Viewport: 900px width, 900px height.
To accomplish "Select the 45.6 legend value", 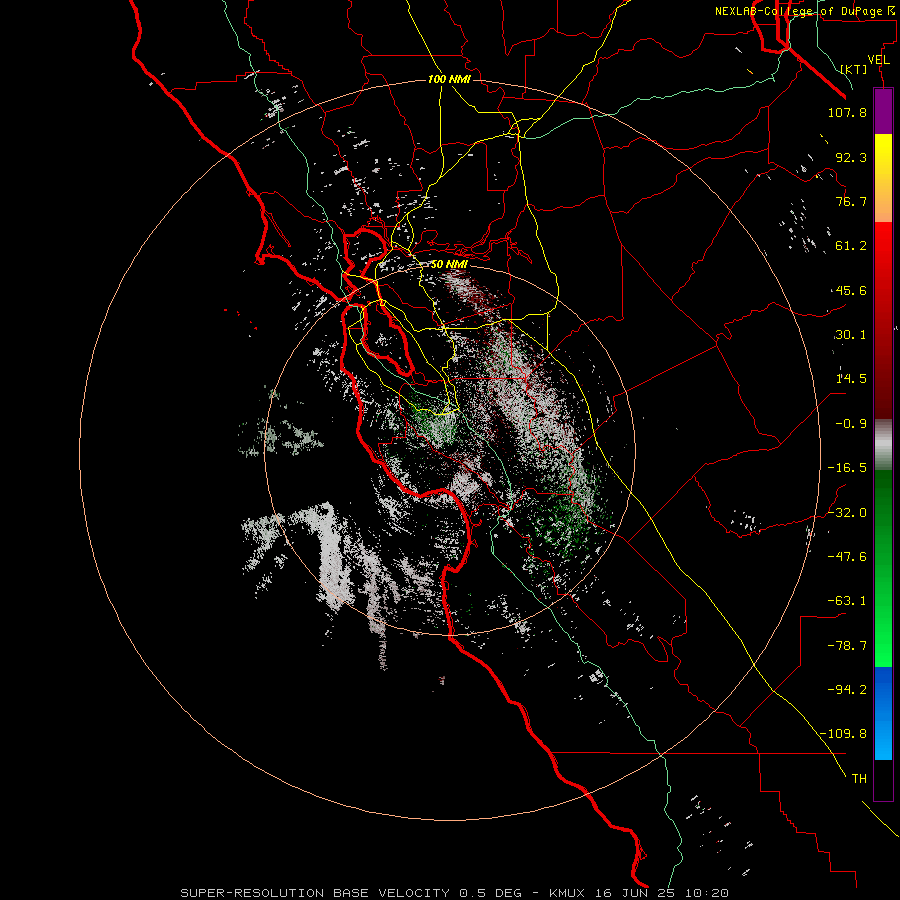I will click(851, 290).
